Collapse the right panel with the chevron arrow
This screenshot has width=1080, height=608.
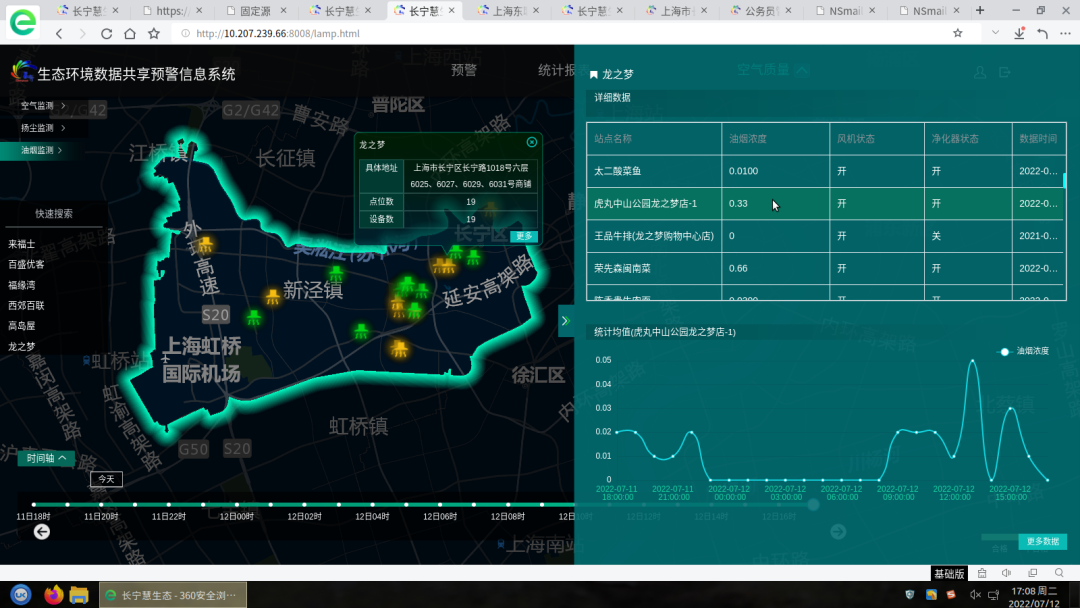(x=565, y=321)
